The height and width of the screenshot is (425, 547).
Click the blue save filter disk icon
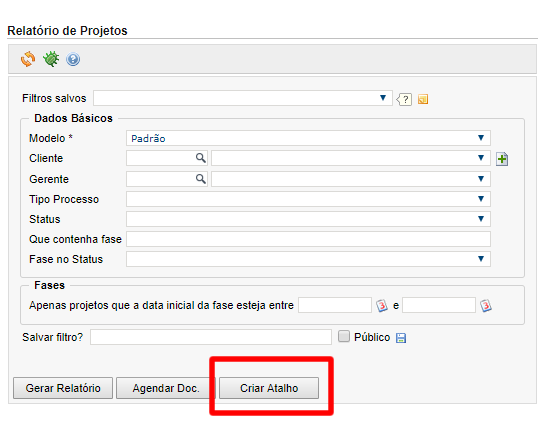click(401, 338)
